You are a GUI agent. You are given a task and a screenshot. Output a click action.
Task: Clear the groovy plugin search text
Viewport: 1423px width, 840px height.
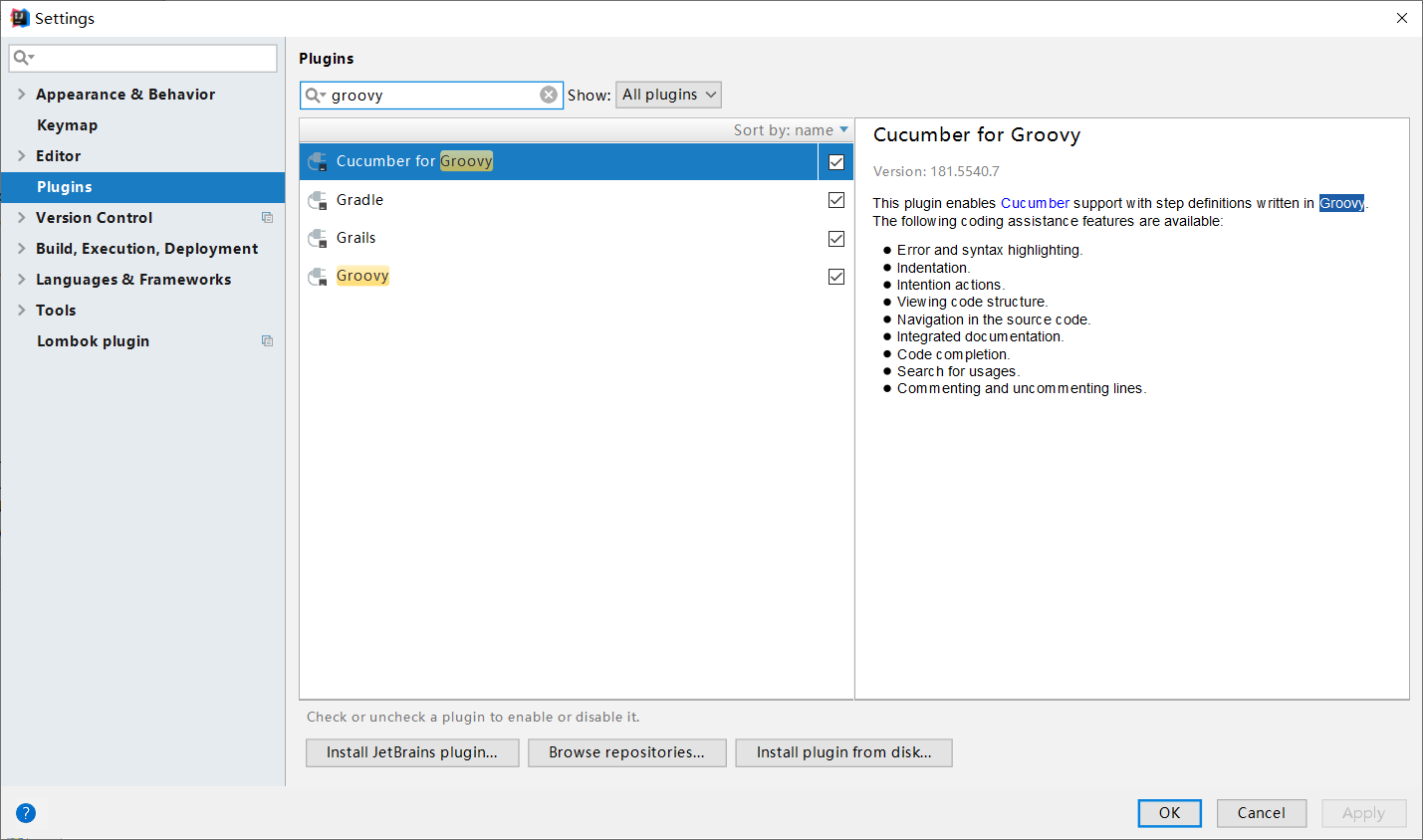(x=549, y=95)
